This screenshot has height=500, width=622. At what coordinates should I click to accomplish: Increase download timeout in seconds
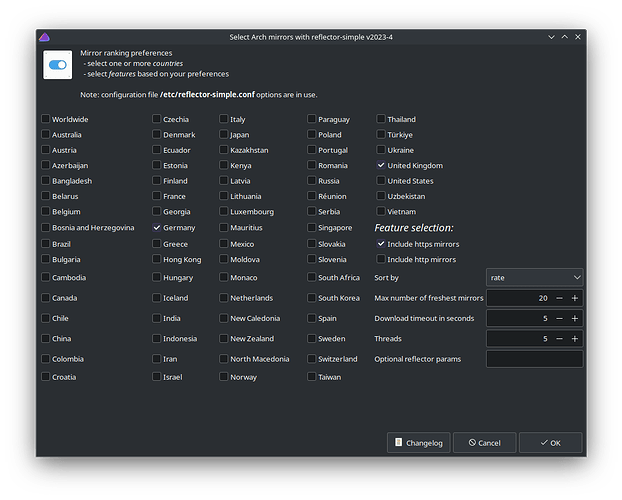(575, 318)
